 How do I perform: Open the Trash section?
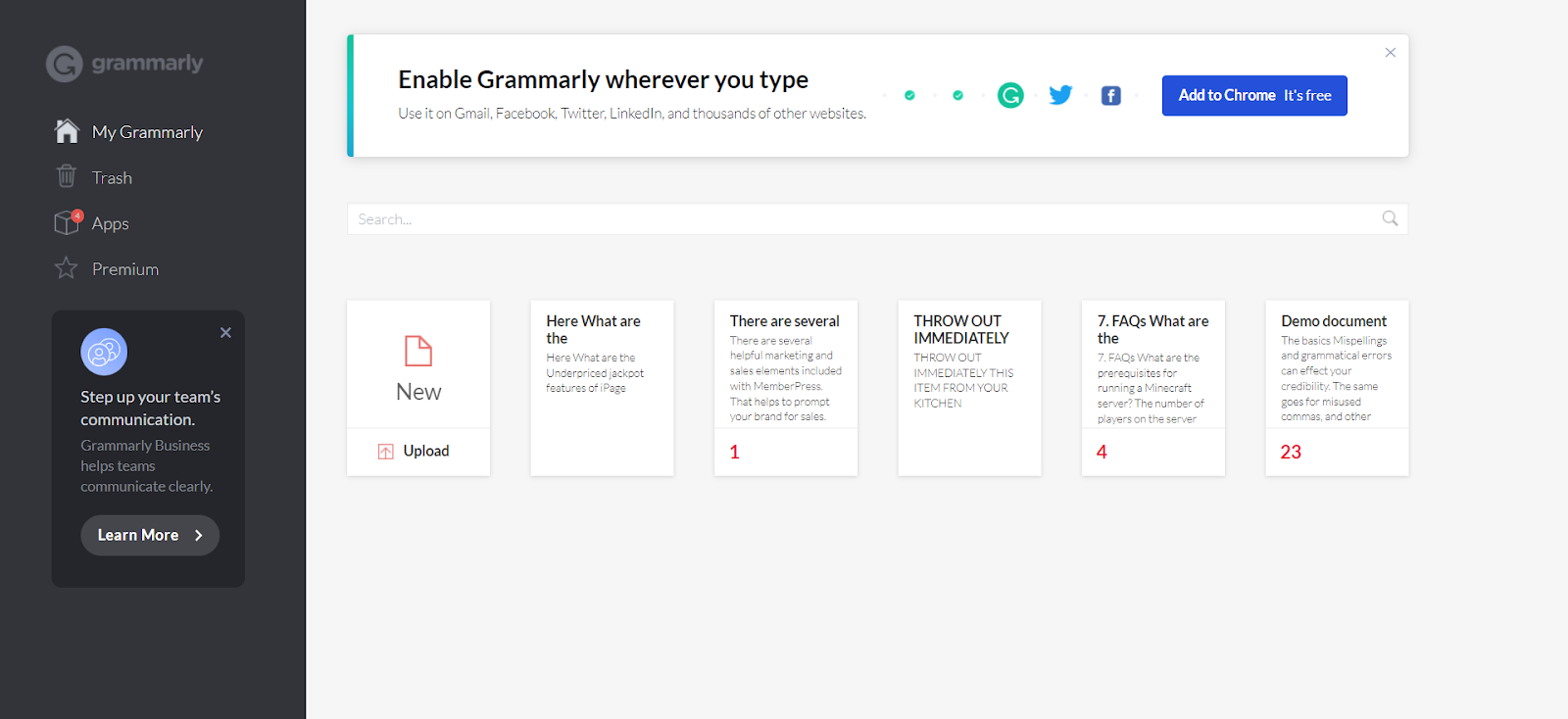click(112, 177)
